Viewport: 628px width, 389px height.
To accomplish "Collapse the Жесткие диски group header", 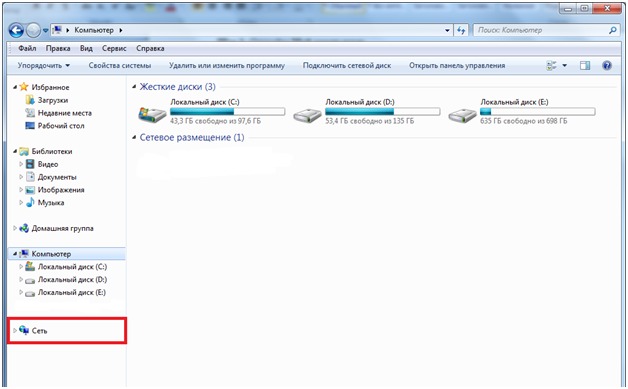I will [135, 87].
